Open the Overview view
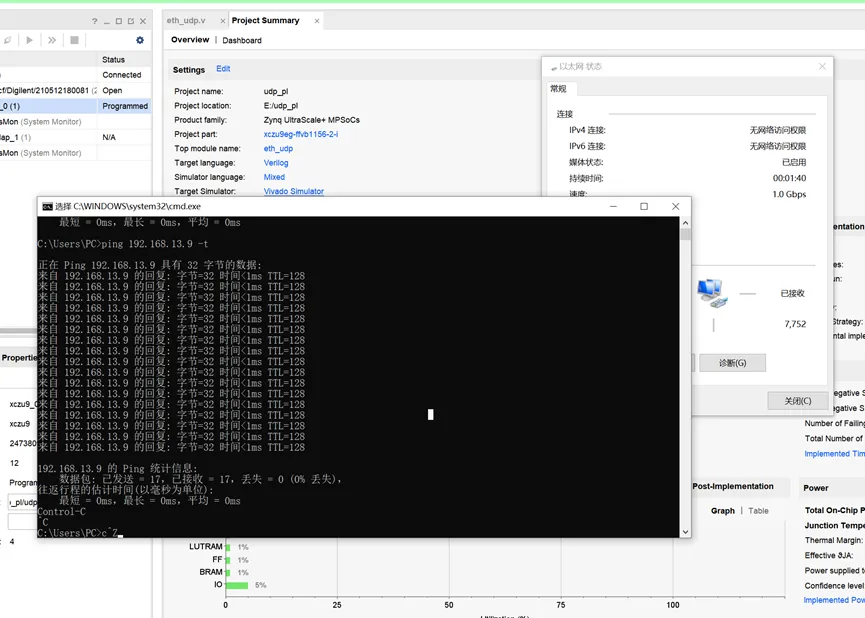The width and height of the screenshot is (865, 618). pos(190,40)
